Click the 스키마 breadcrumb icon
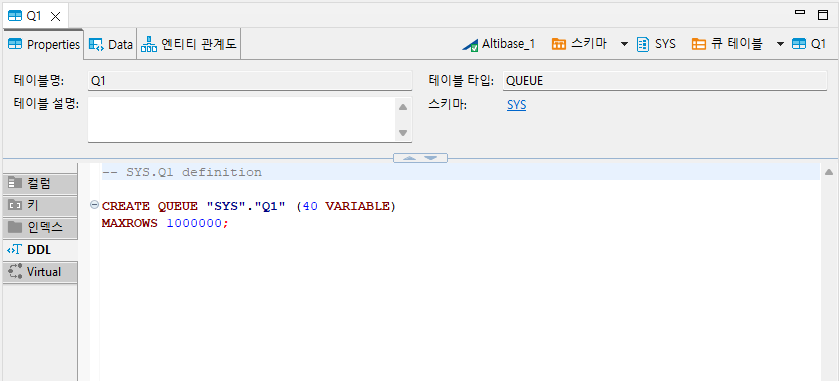The width and height of the screenshot is (839, 381). (559, 44)
